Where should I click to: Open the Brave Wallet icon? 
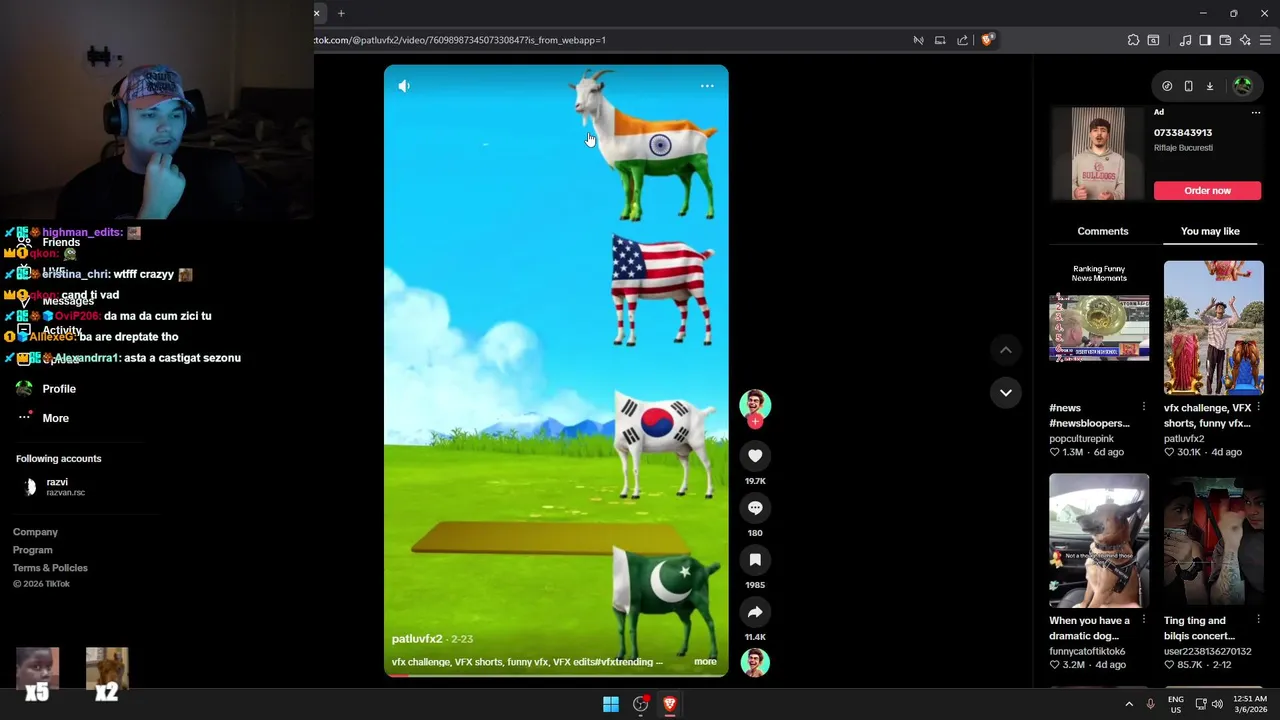1225,40
